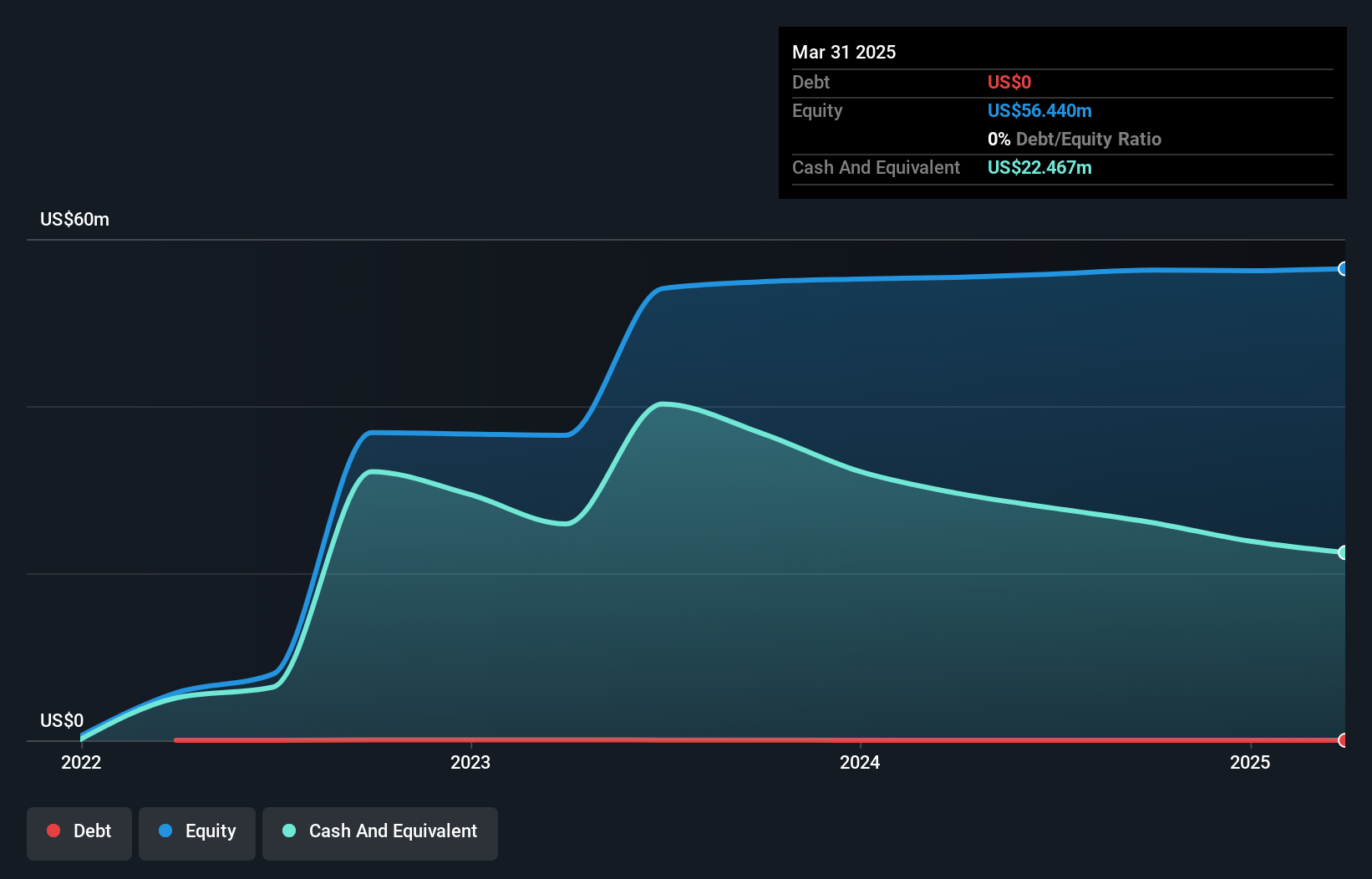Click the Debt row label in tooltip
Viewport: 1372px width, 879px height.
tap(810, 82)
